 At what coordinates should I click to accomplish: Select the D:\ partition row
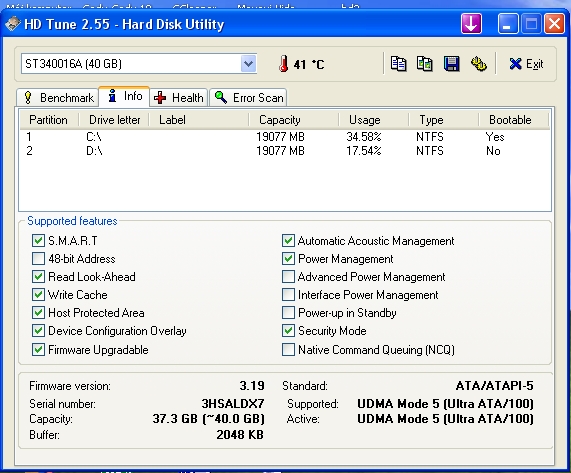(x=284, y=151)
